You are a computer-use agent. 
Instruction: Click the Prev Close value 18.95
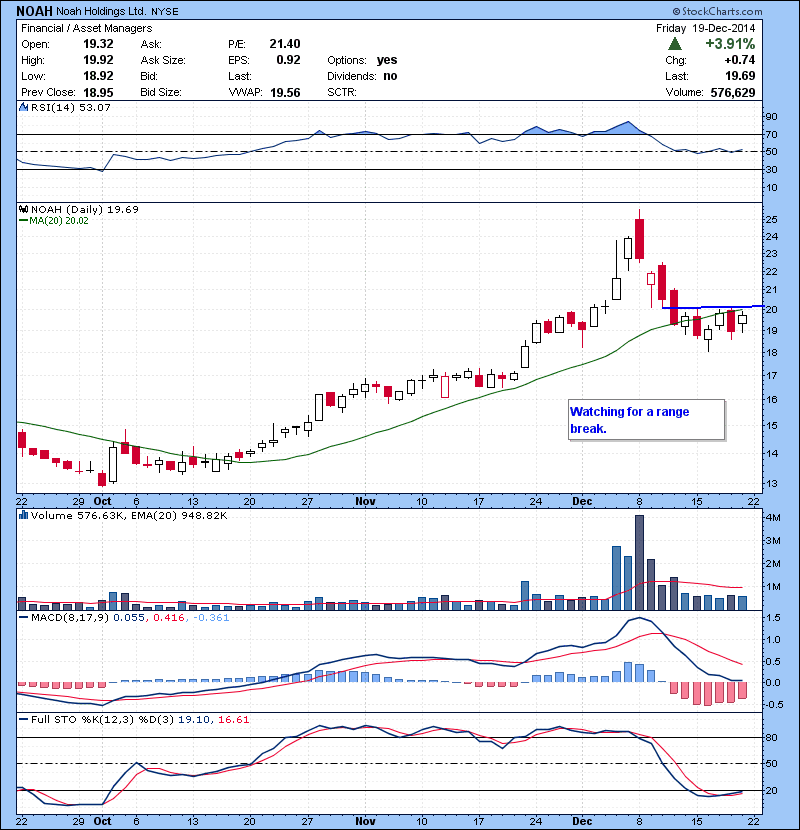pos(98,93)
